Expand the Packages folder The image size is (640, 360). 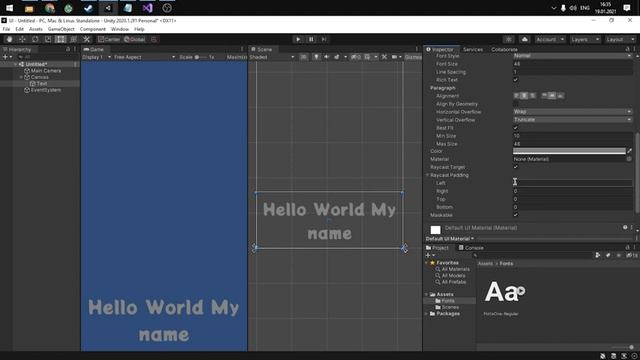[x=427, y=313]
